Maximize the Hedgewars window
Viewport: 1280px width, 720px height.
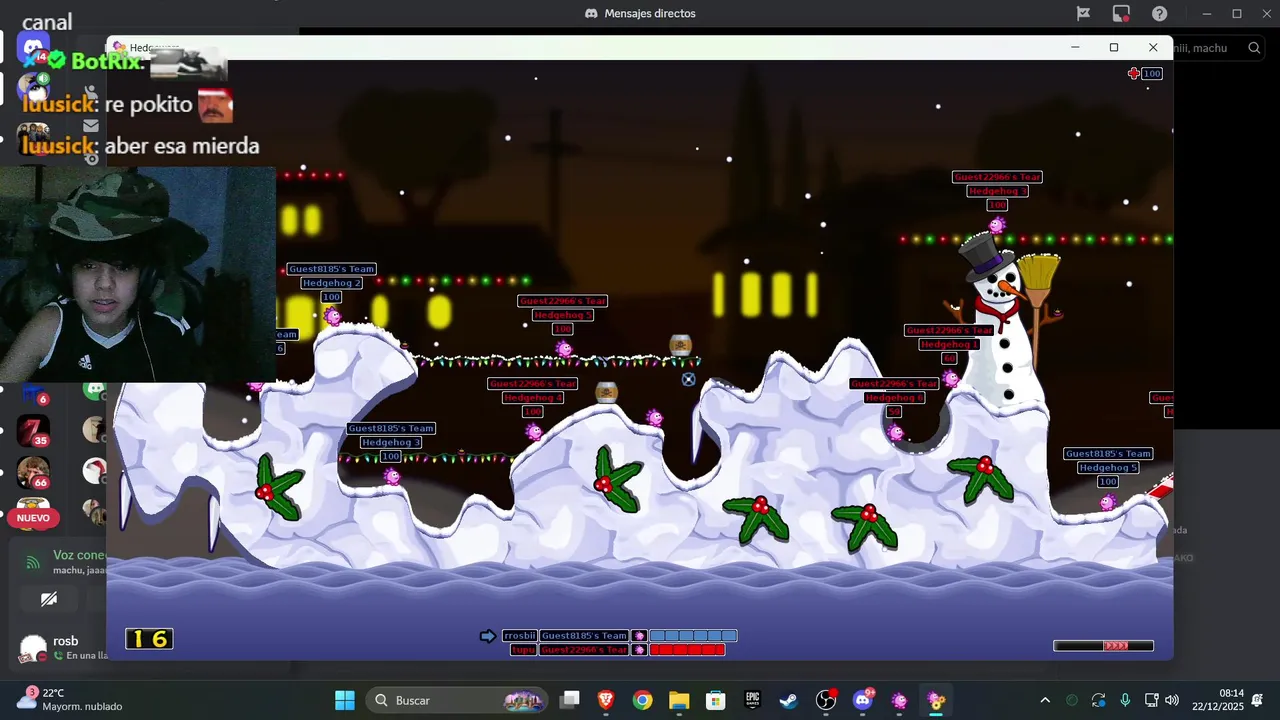pos(1114,47)
